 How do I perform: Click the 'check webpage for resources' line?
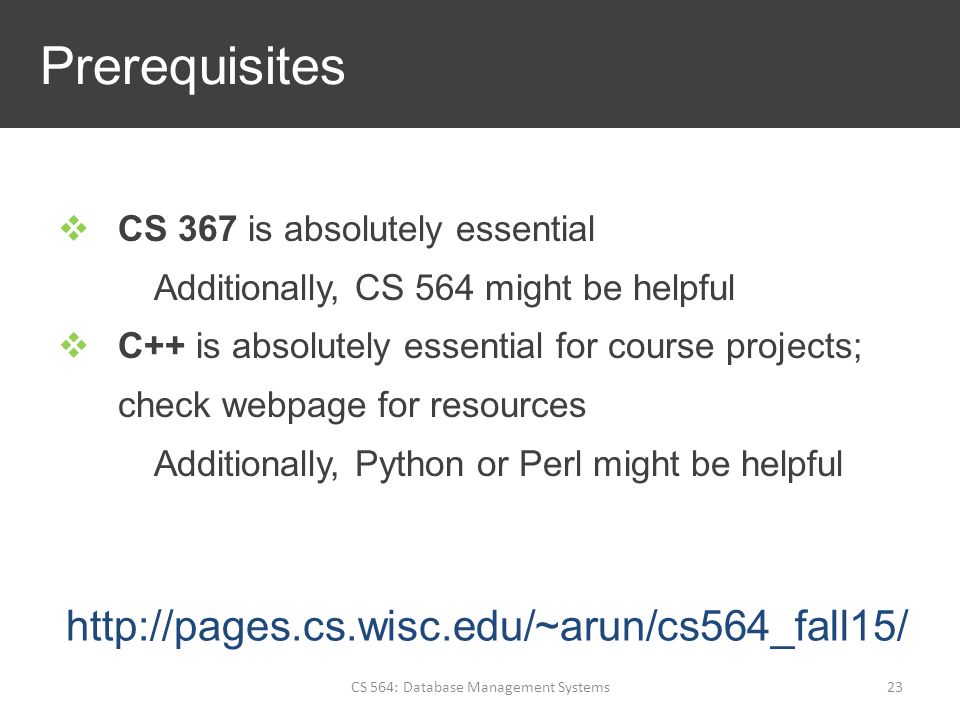pos(352,405)
